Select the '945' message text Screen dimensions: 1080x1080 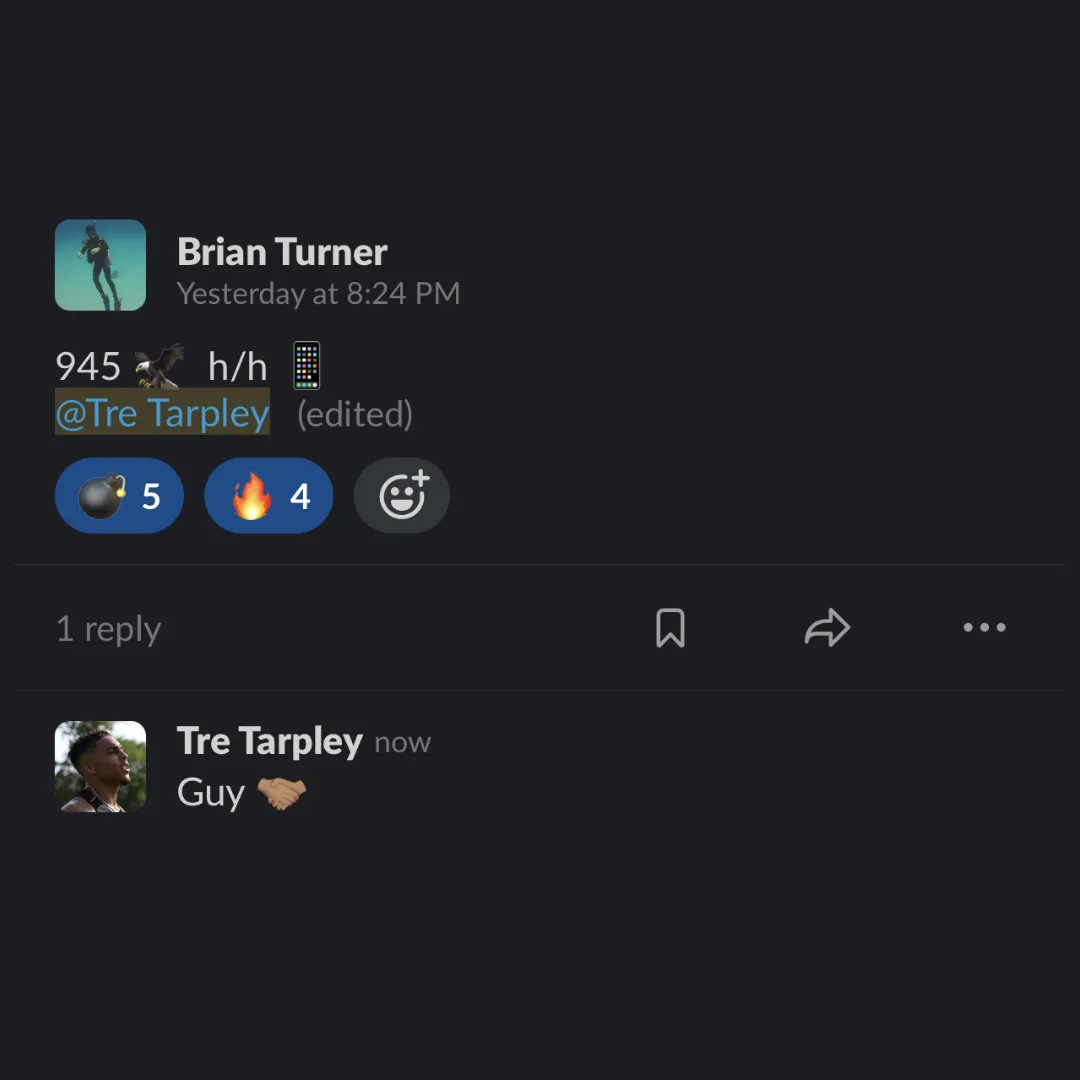pyautogui.click(x=88, y=366)
